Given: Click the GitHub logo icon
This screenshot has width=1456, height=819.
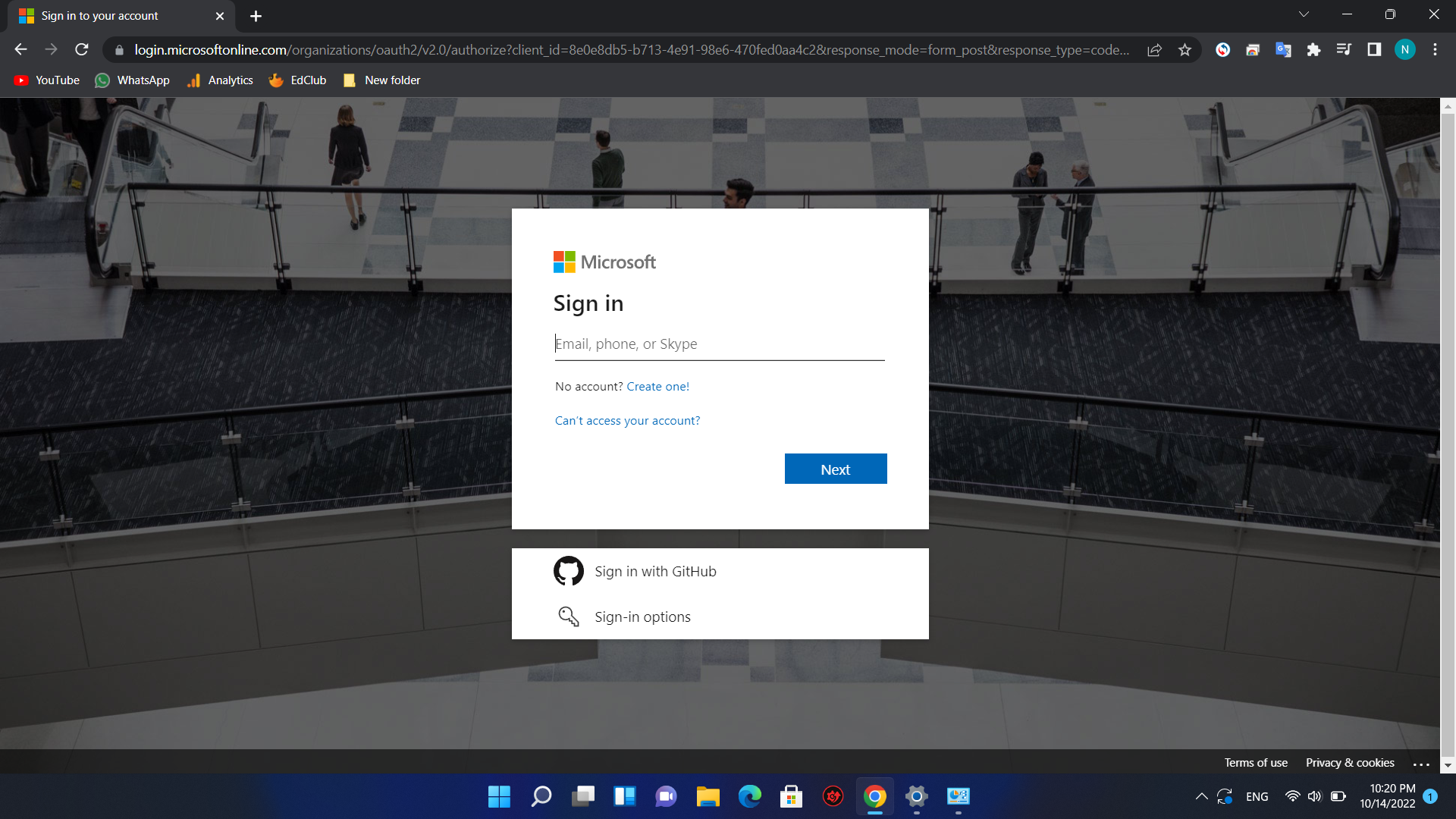Looking at the screenshot, I should (568, 571).
